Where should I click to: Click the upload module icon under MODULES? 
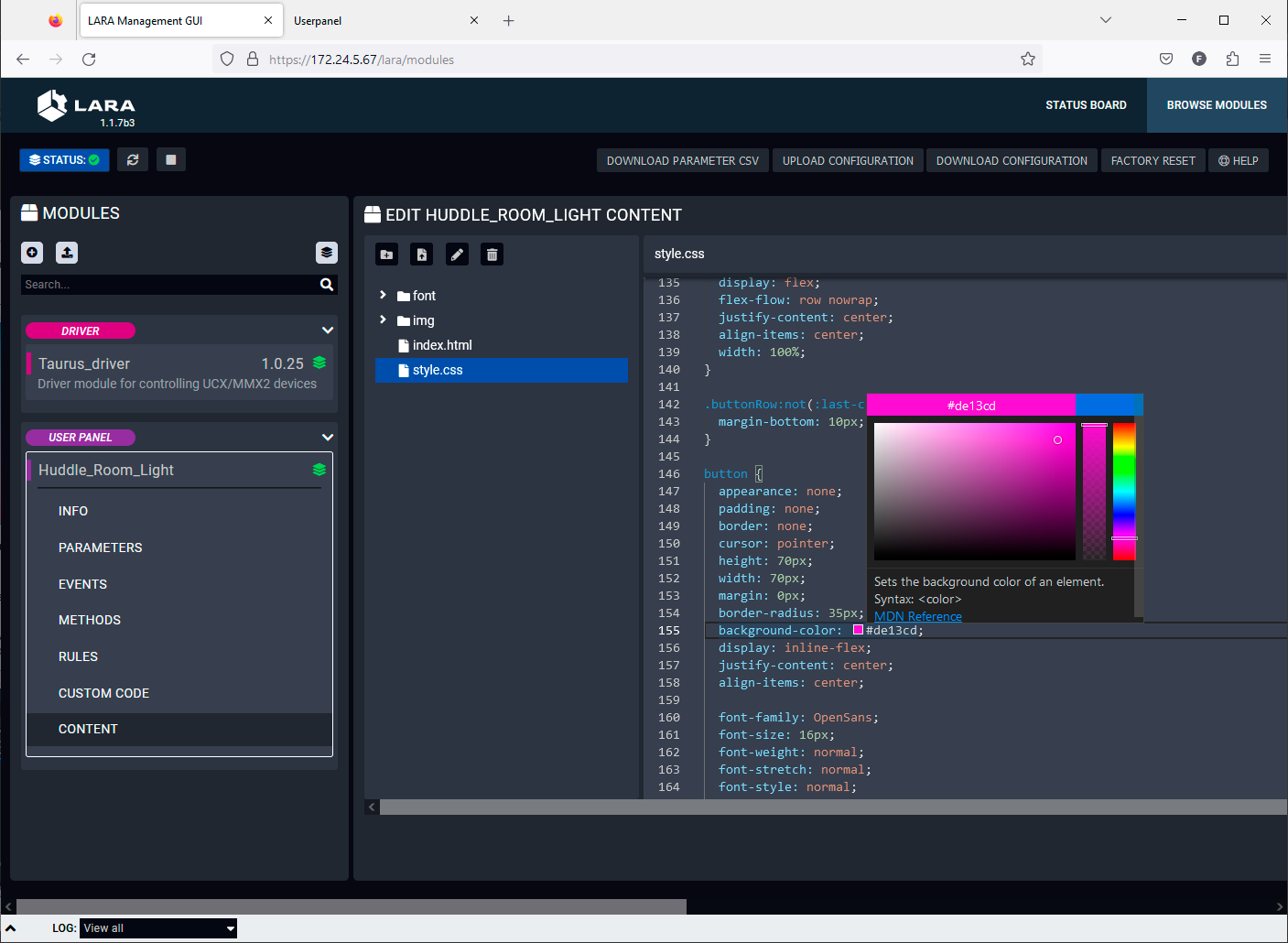[67, 253]
